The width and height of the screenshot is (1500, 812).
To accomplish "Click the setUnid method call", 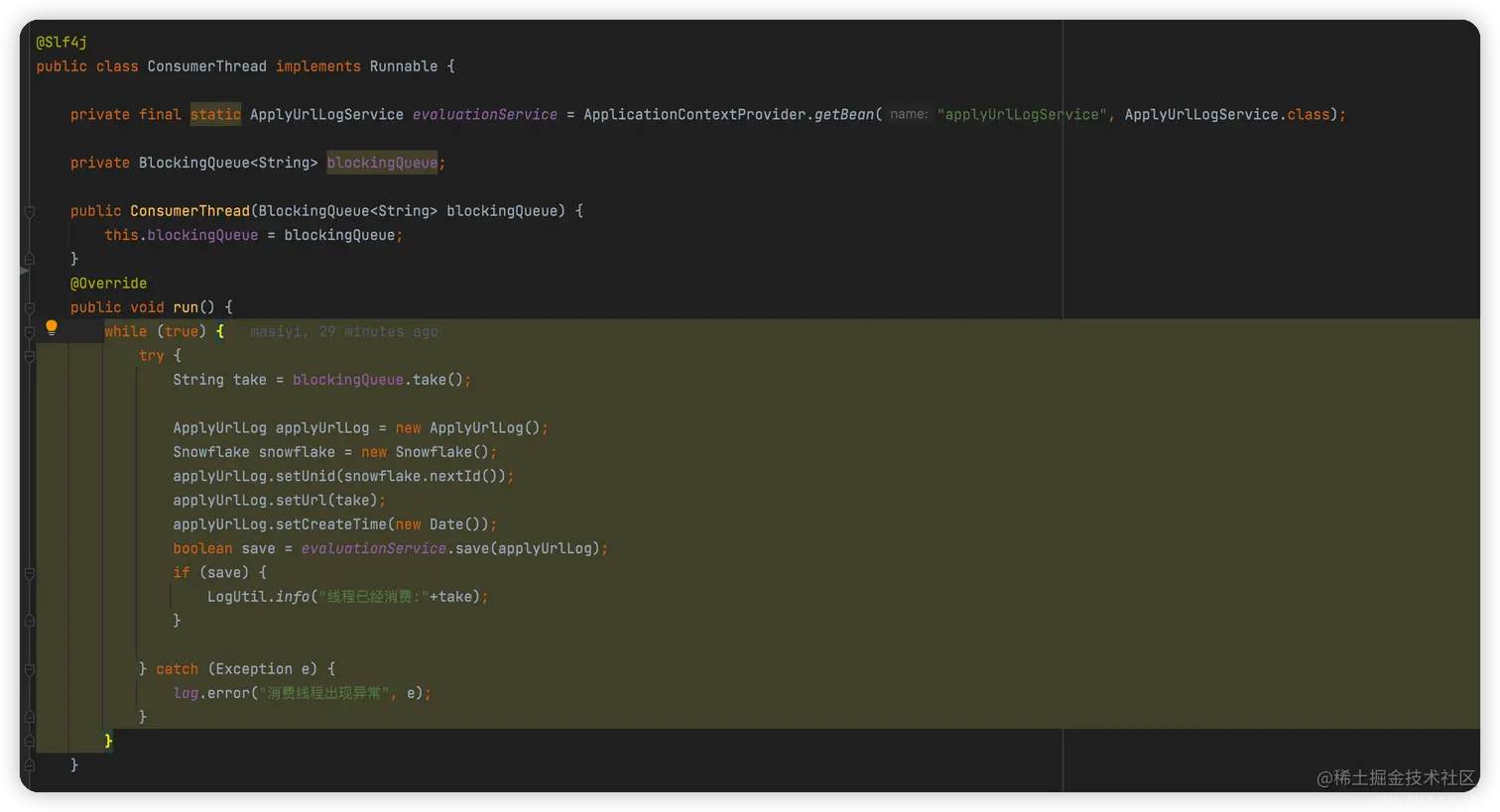I will tap(306, 476).
